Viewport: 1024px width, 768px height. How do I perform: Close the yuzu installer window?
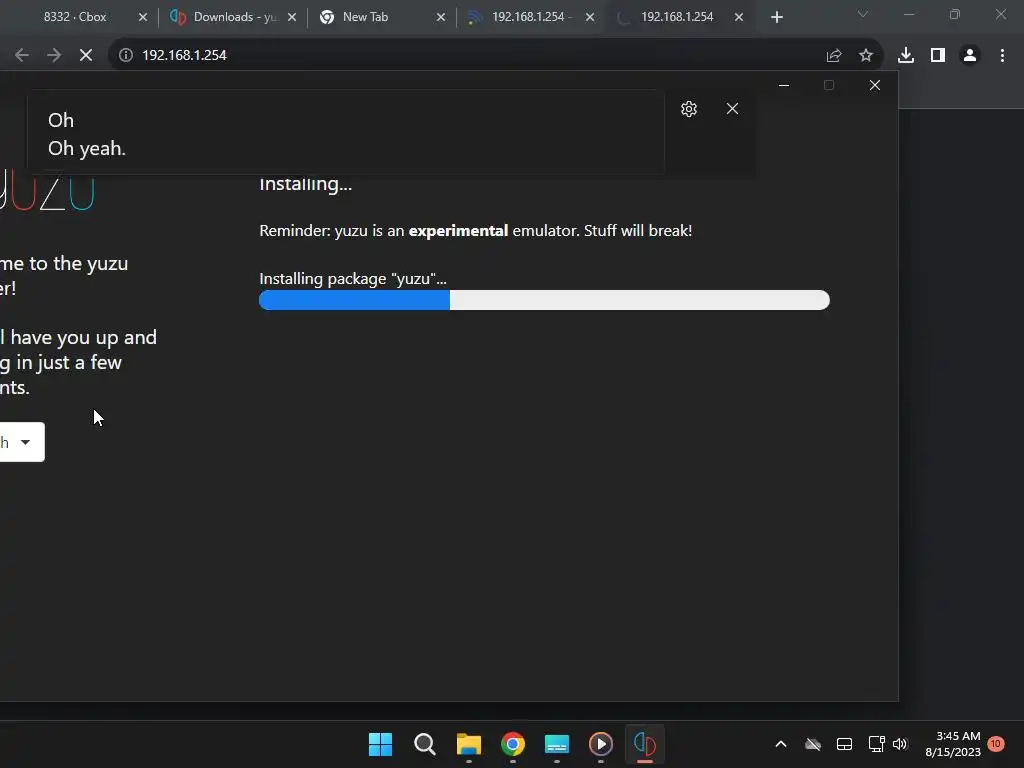(874, 85)
